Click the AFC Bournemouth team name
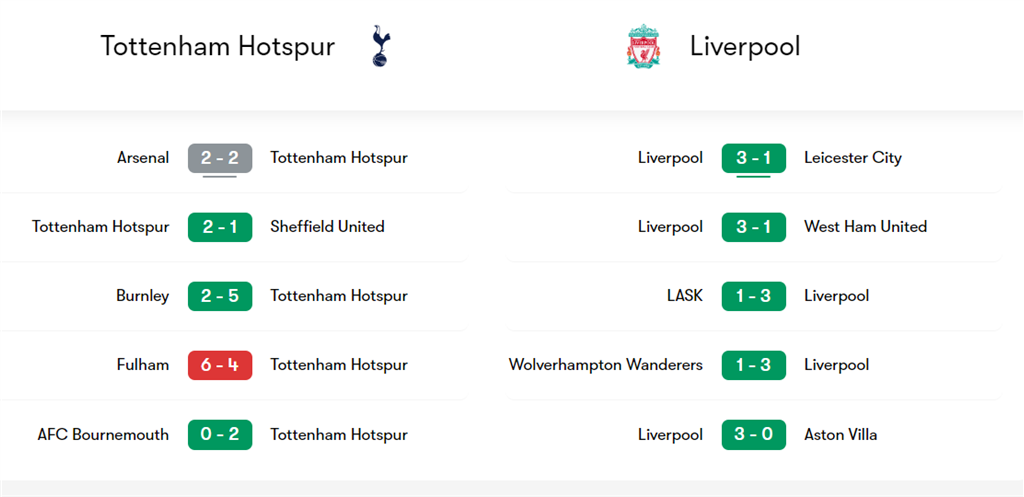This screenshot has height=497, width=1024. tap(103, 435)
